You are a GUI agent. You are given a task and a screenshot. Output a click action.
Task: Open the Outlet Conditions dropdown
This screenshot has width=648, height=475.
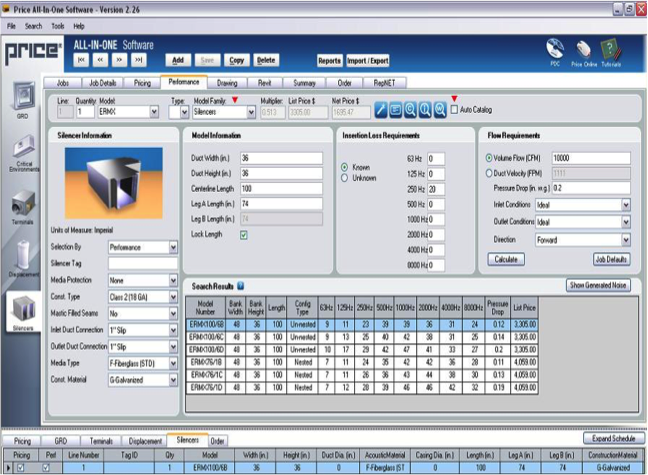coord(626,222)
